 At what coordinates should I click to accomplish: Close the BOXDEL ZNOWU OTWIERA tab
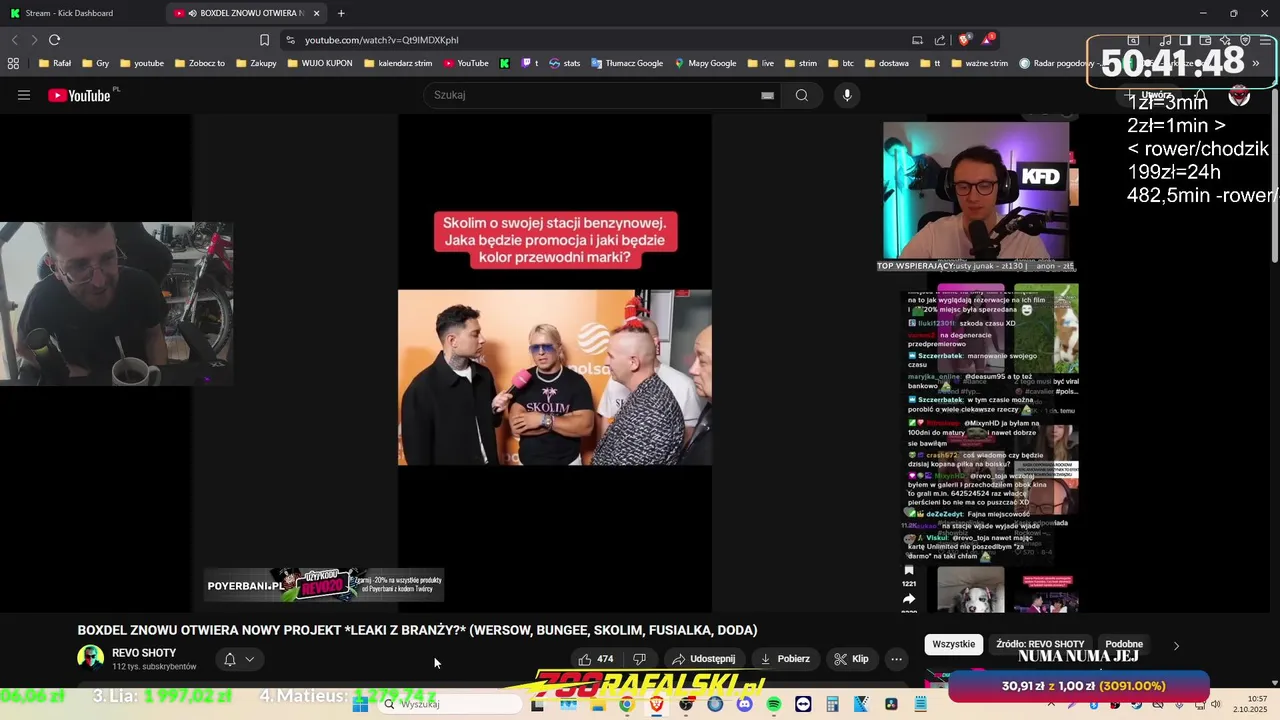click(x=317, y=13)
